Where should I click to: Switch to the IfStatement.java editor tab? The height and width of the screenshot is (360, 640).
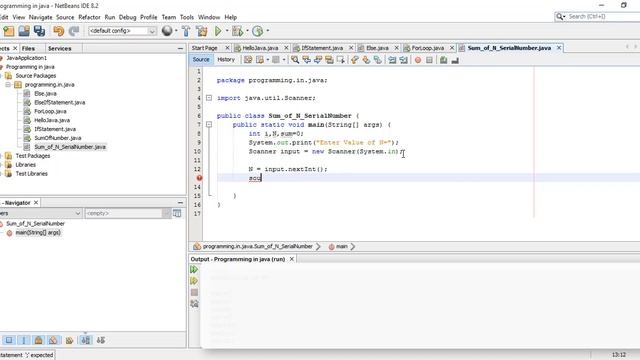[x=322, y=48]
